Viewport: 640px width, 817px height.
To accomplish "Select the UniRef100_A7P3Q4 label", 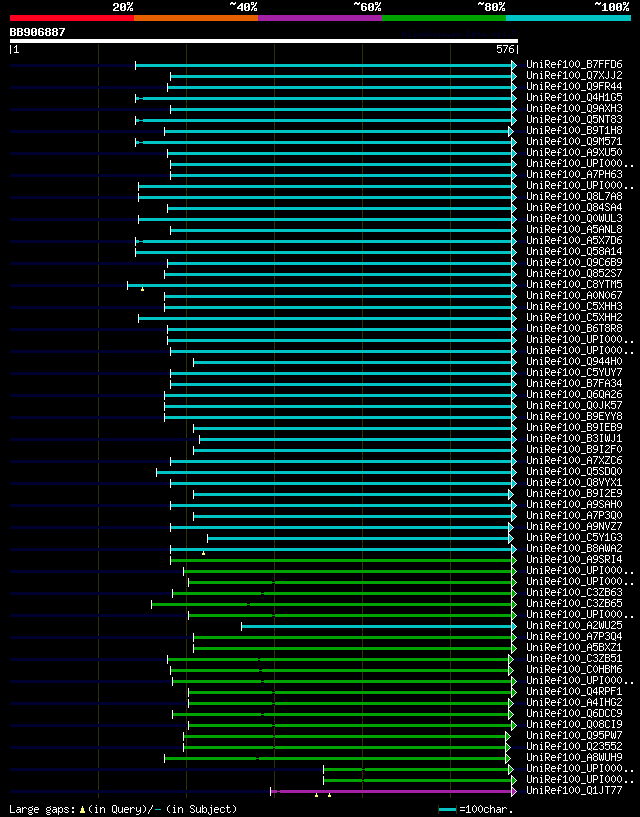I will coord(574,637).
